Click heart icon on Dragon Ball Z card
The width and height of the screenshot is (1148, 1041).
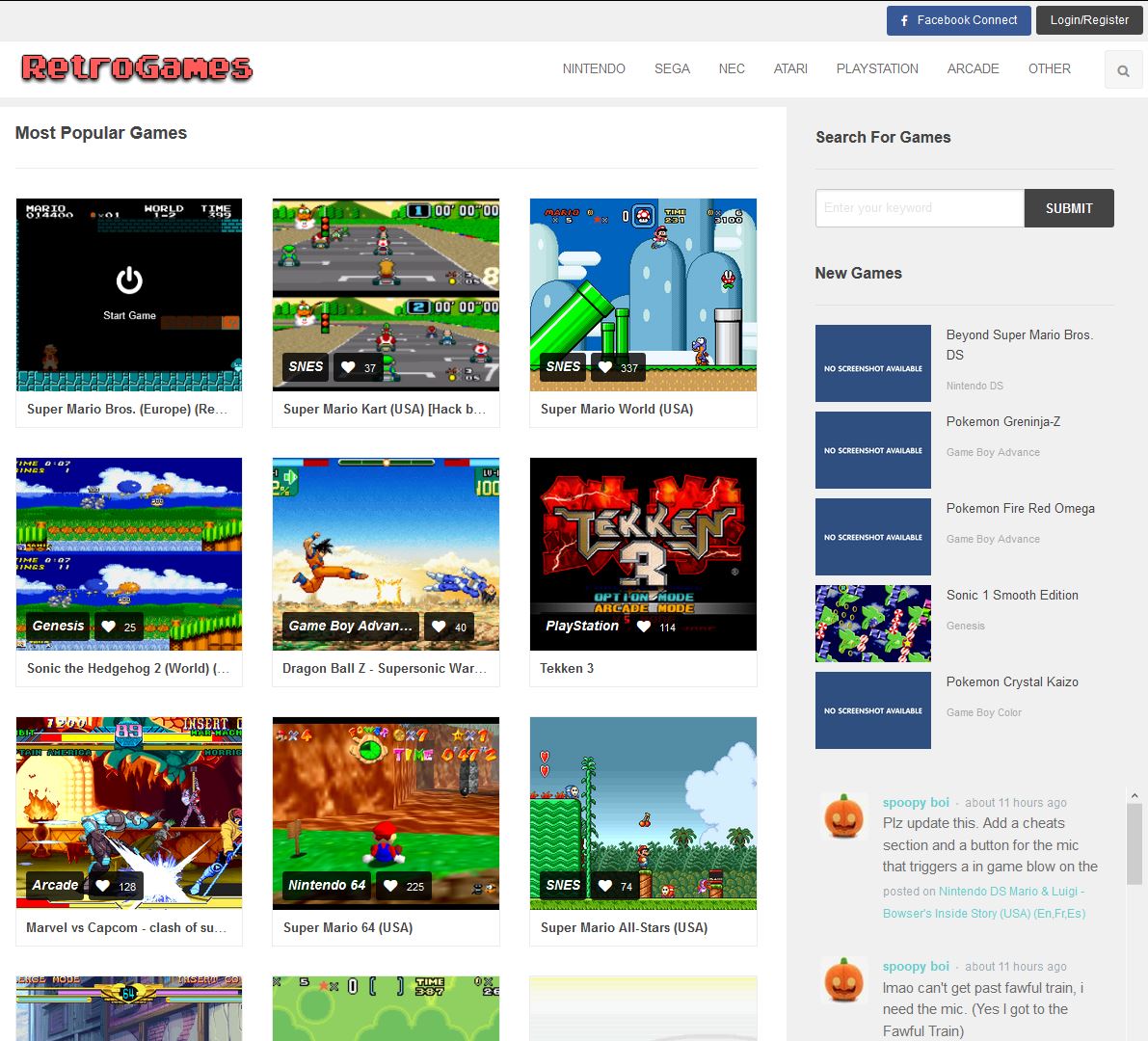click(439, 627)
